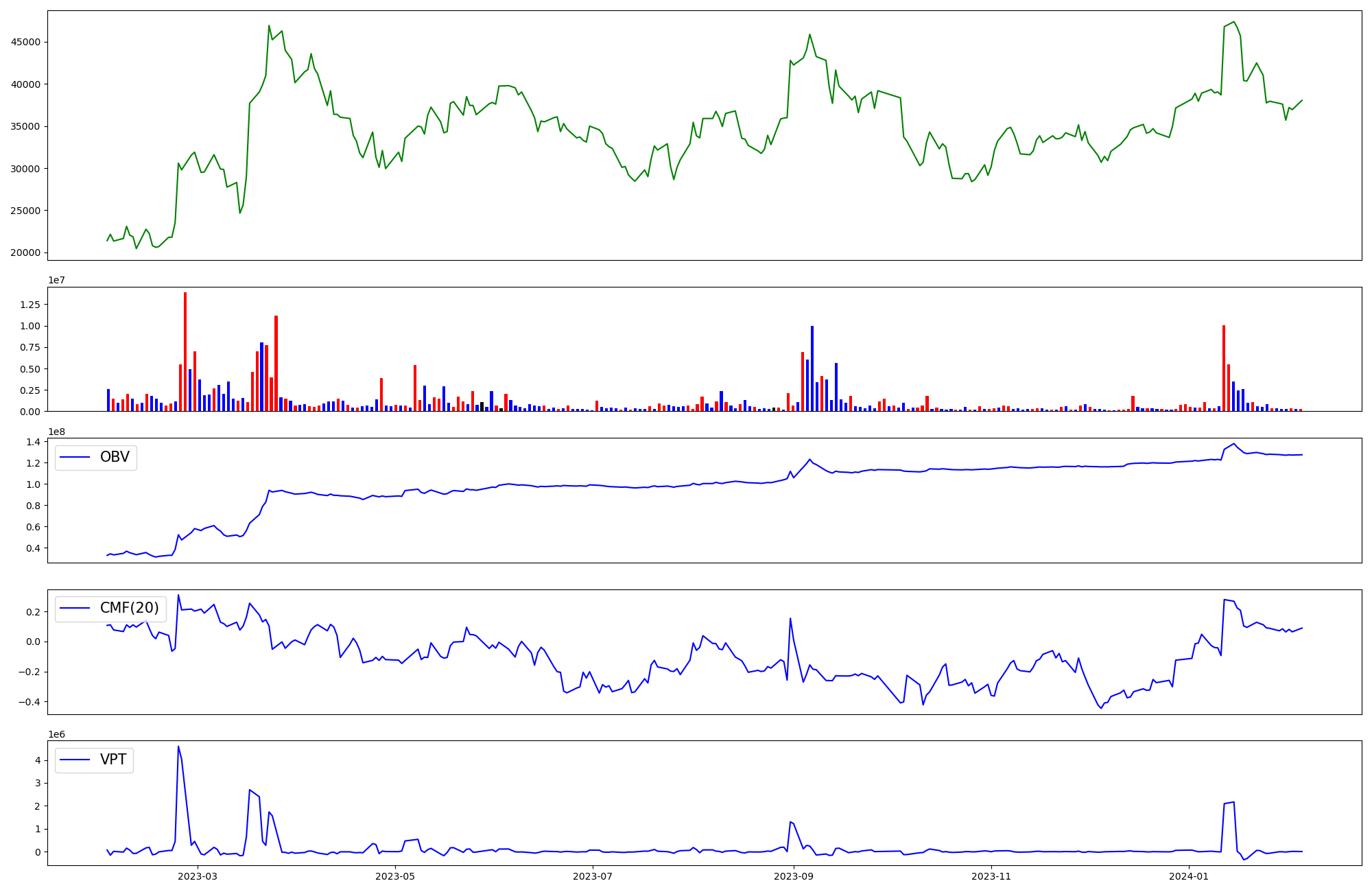Click the 2024-01 date axis label
The width and height of the screenshot is (1372, 892).
[x=1189, y=876]
